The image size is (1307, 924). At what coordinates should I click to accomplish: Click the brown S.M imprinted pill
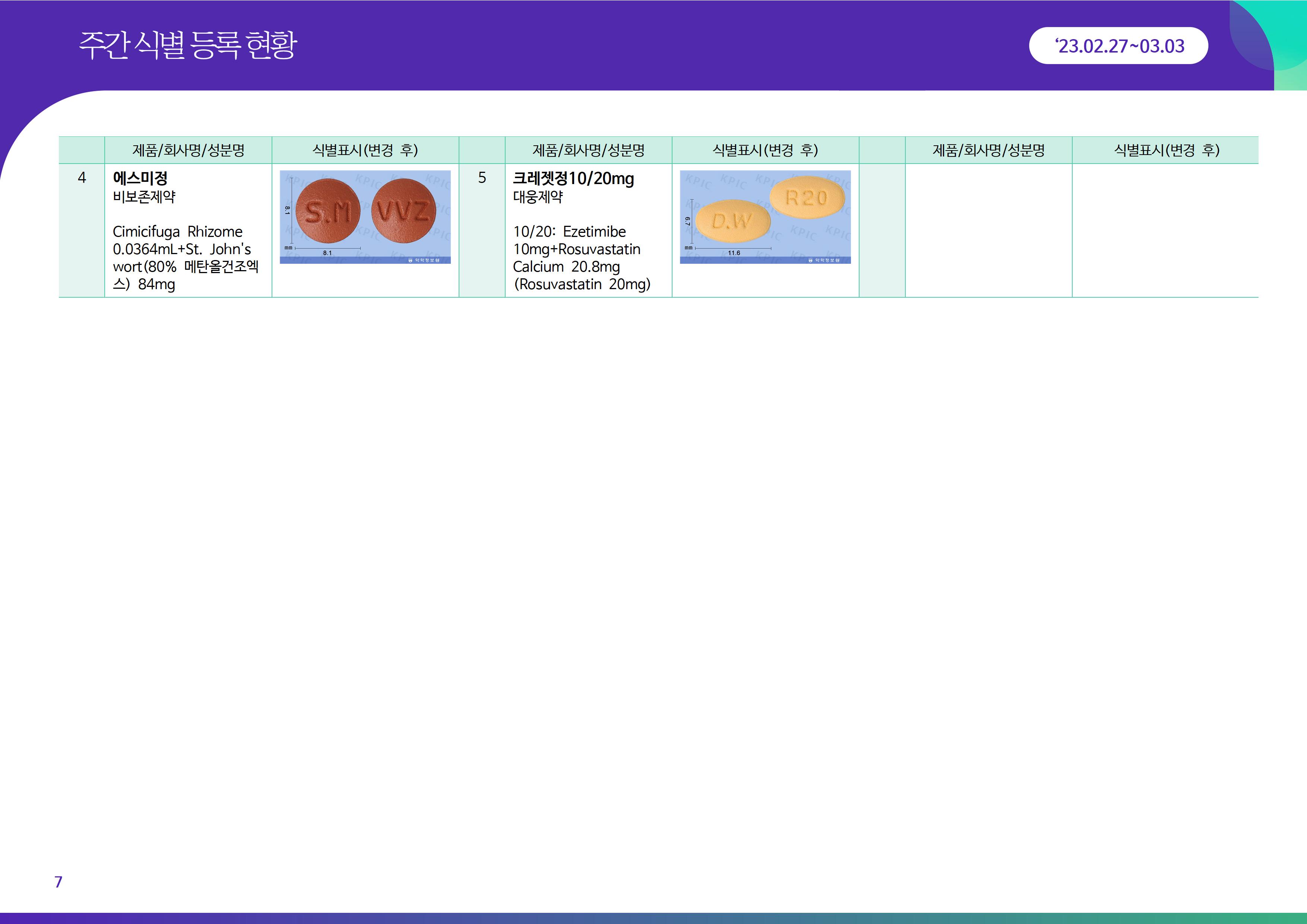[328, 211]
